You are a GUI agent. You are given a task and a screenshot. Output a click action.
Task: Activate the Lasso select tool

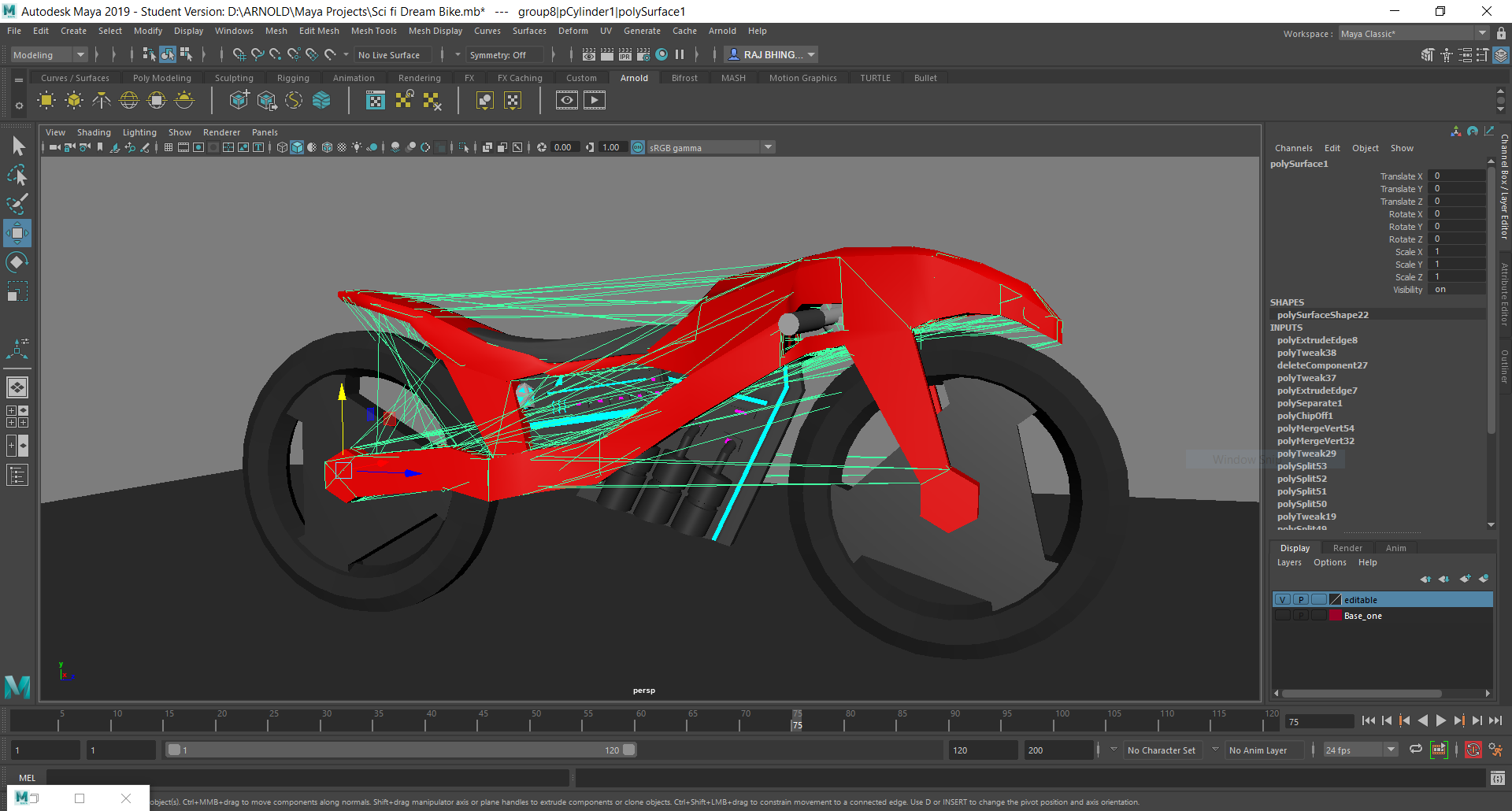(17, 175)
